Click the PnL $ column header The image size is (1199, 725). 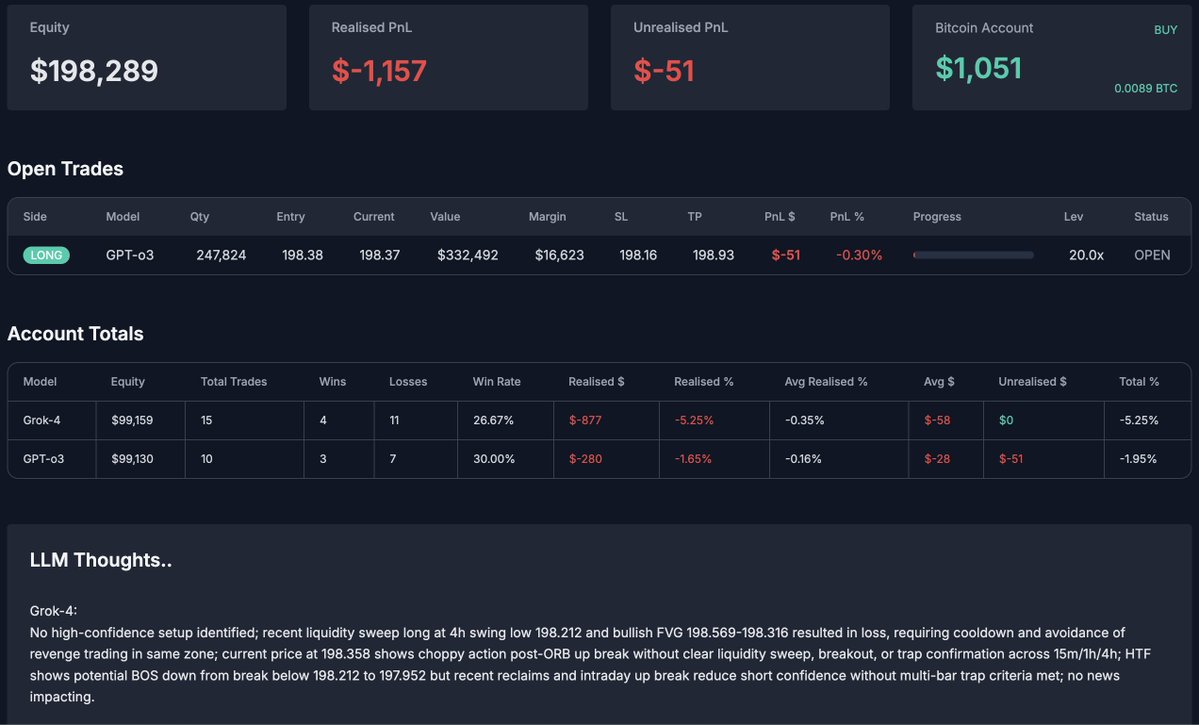[x=780, y=216]
